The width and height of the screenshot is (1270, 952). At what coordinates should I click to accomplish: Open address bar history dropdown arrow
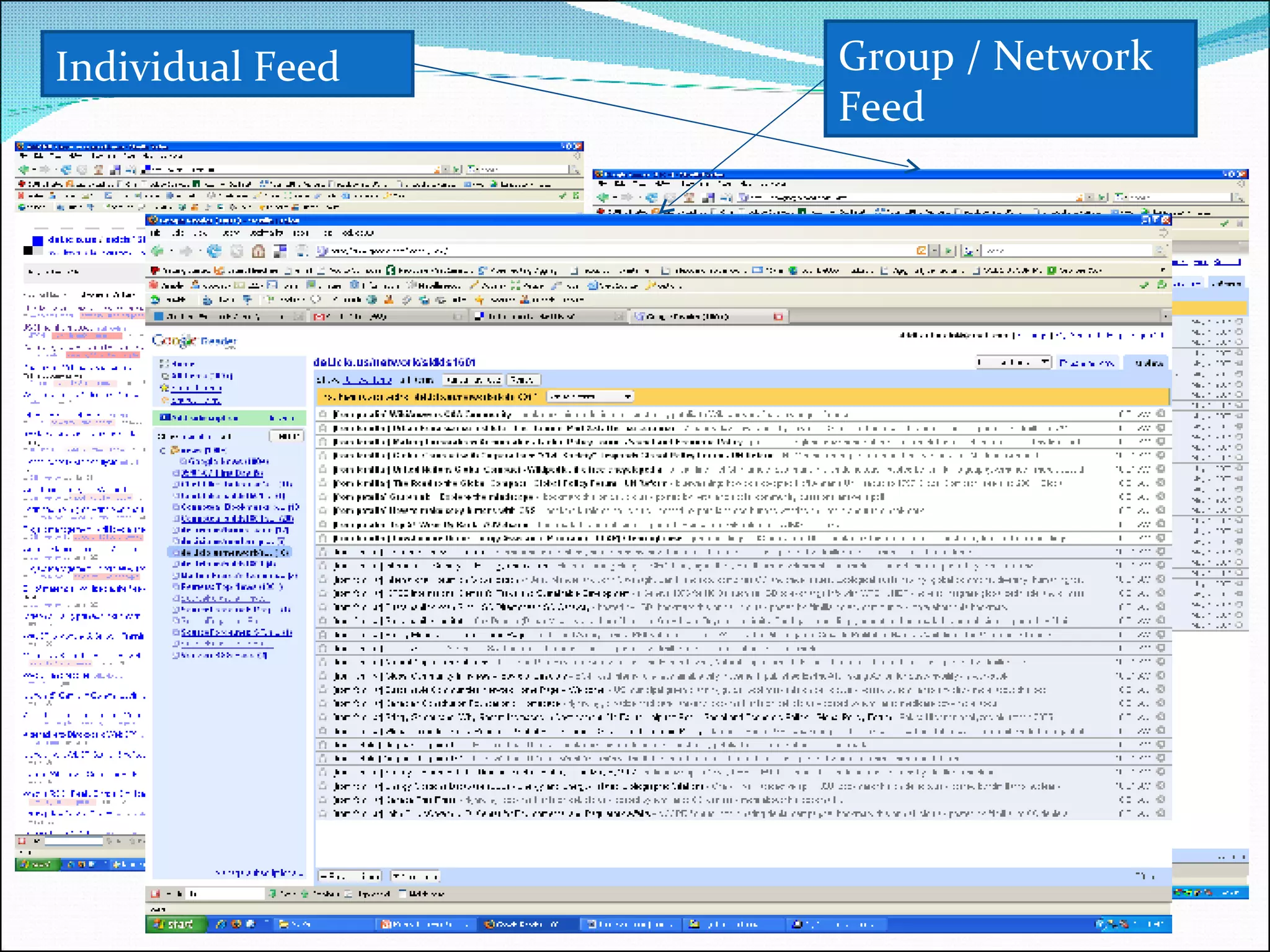[935, 250]
